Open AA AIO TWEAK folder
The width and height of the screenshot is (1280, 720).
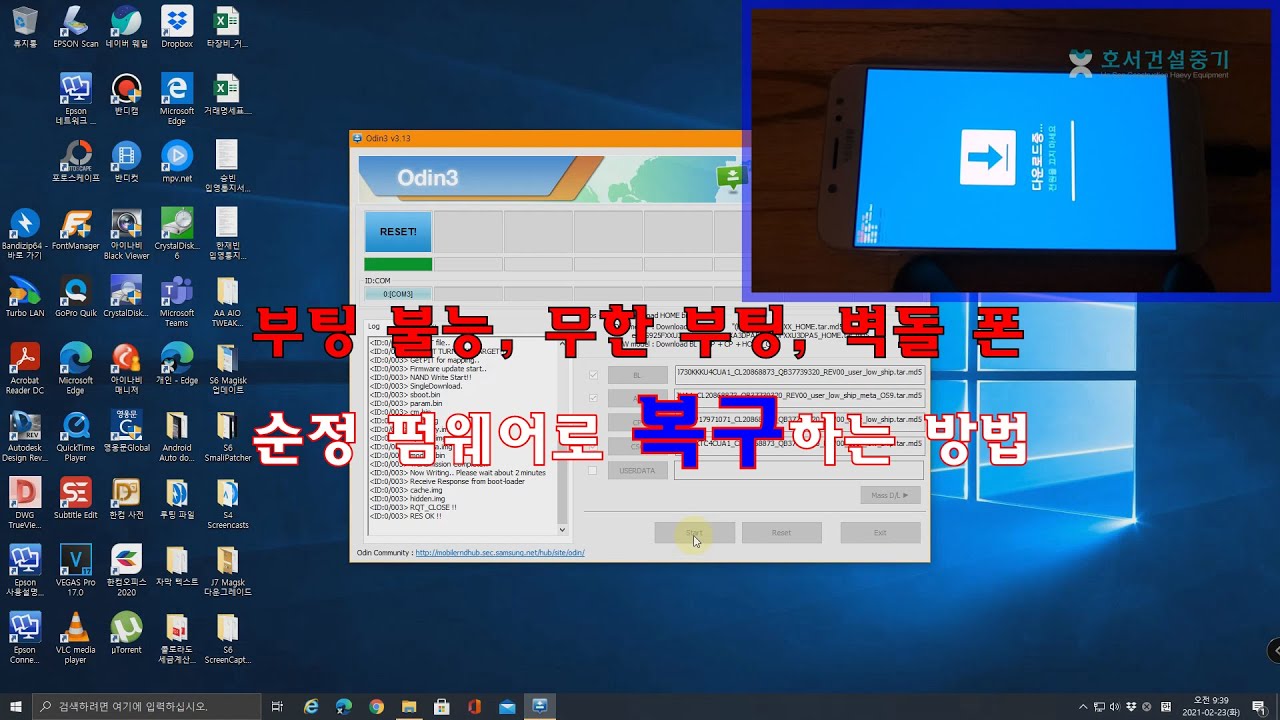pos(227,302)
